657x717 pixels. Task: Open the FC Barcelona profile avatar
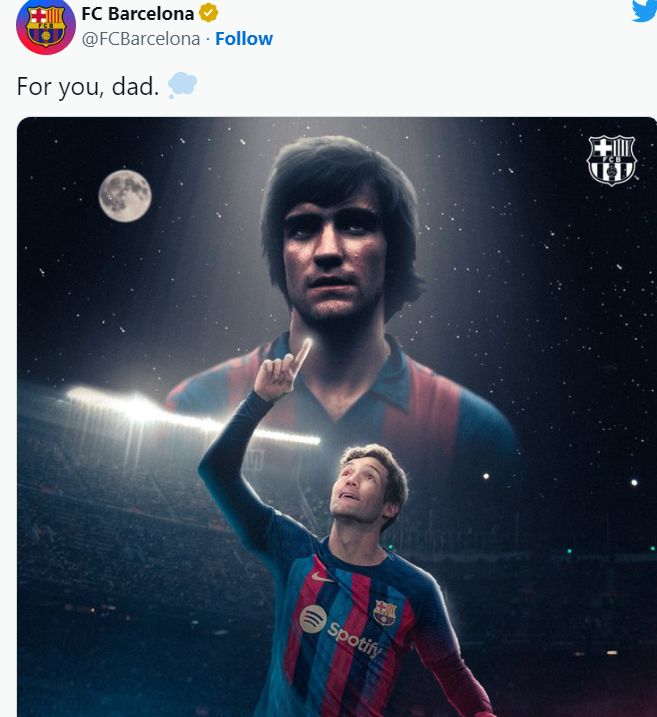[x=46, y=26]
